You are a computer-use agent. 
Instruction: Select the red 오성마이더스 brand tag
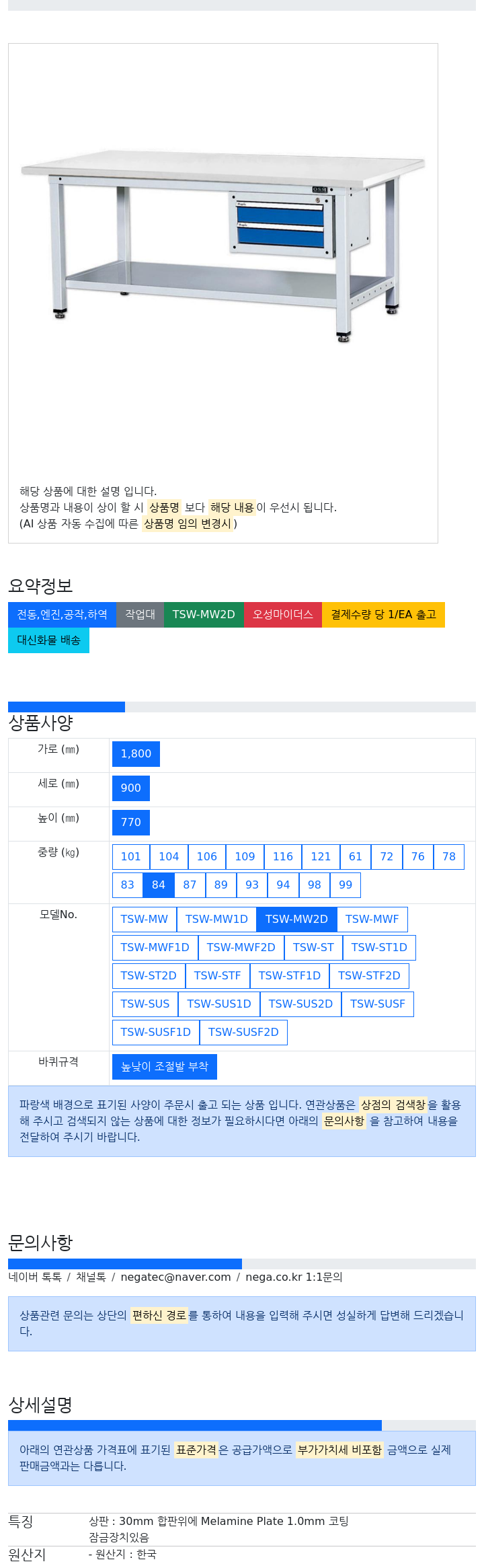[283, 615]
